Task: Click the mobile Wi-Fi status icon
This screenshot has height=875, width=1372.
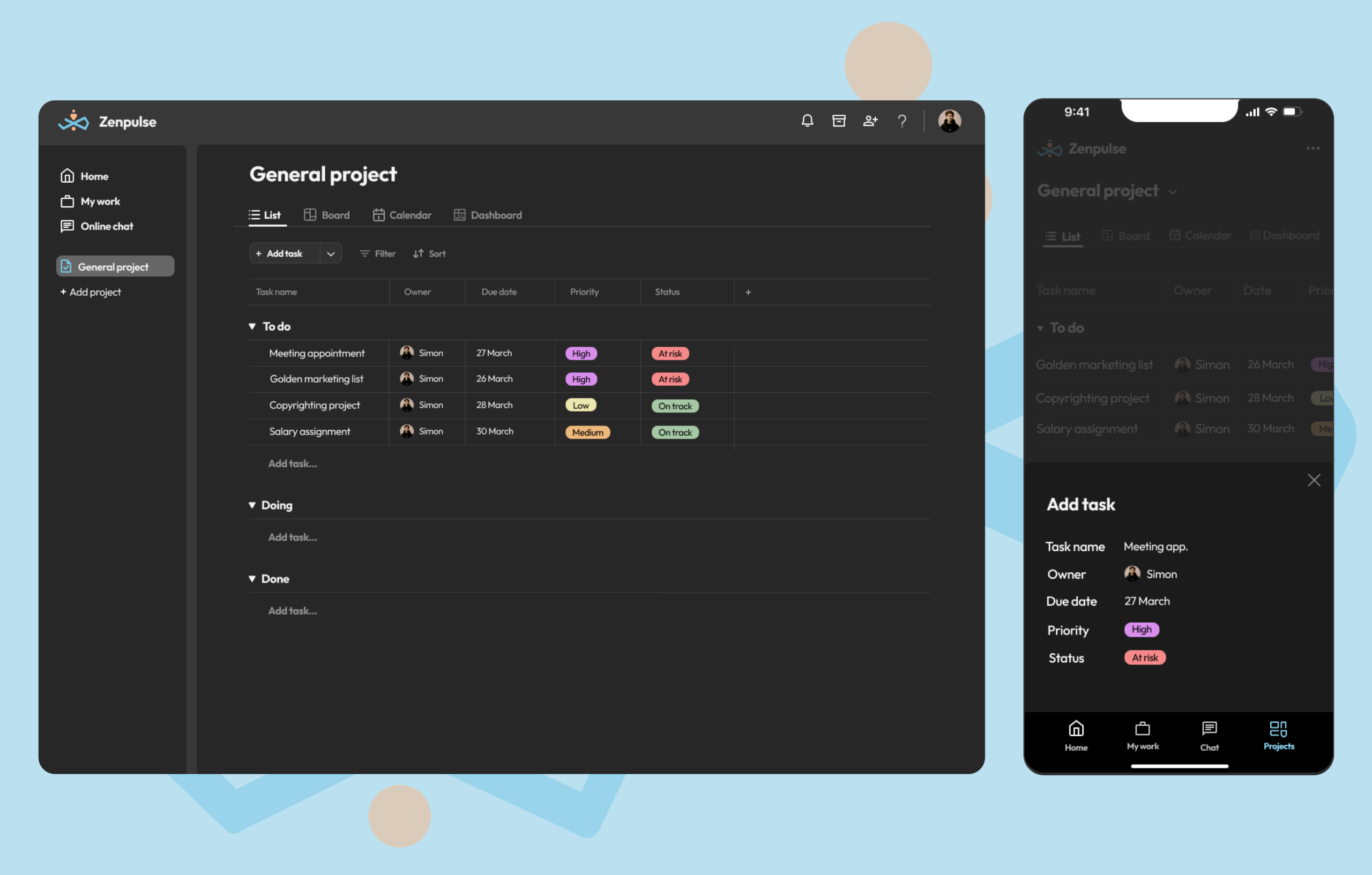Action: point(1271,111)
